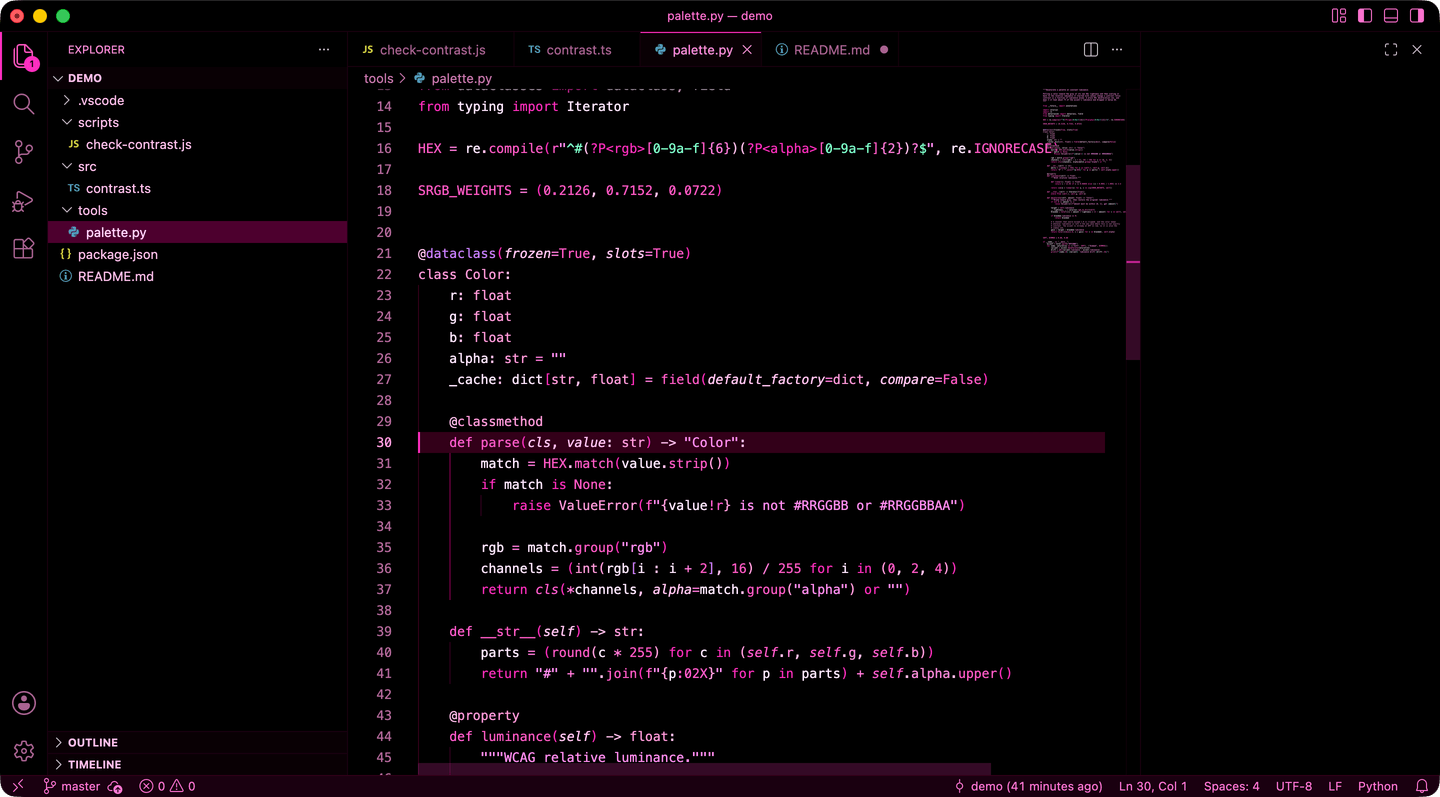Collapse the DEMO root folder
The image size is (1440, 797).
tap(197, 78)
